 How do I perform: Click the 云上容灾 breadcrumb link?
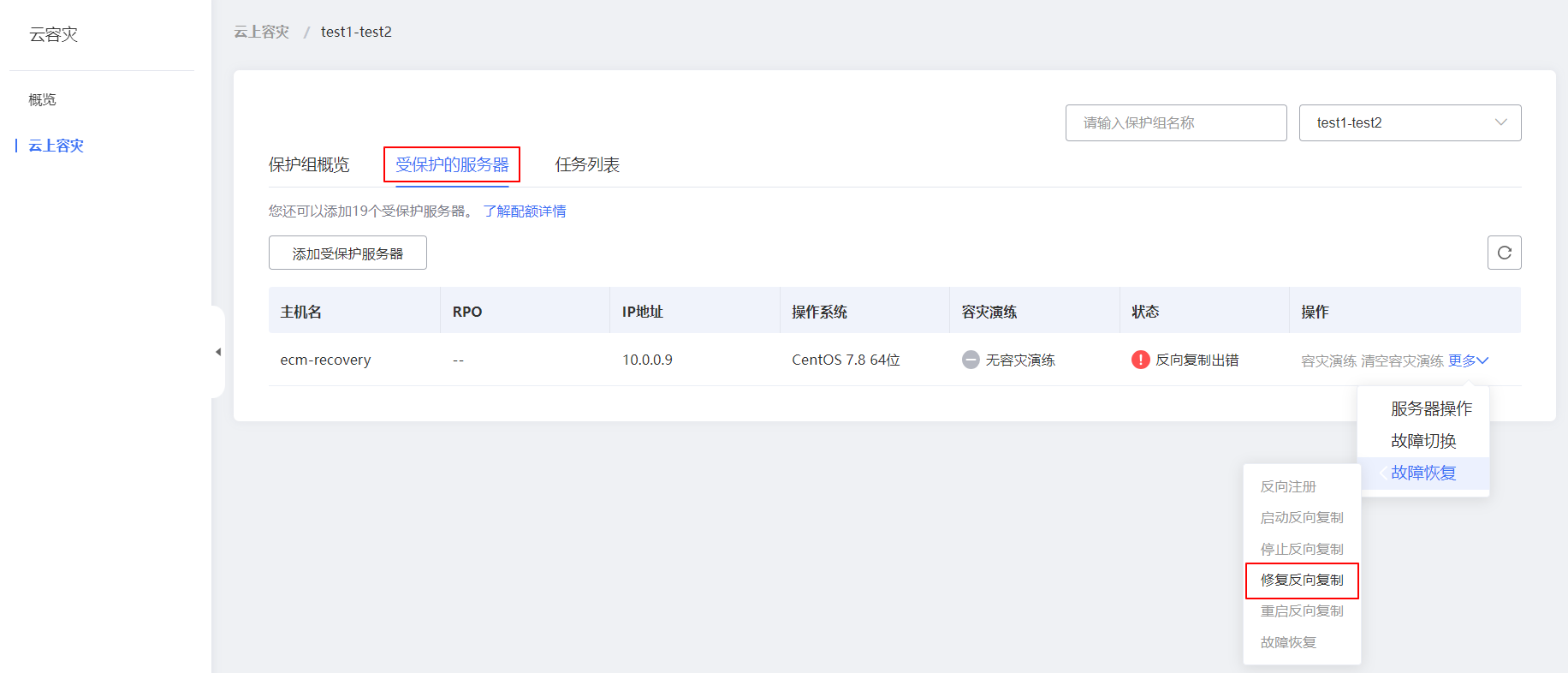pos(262,32)
